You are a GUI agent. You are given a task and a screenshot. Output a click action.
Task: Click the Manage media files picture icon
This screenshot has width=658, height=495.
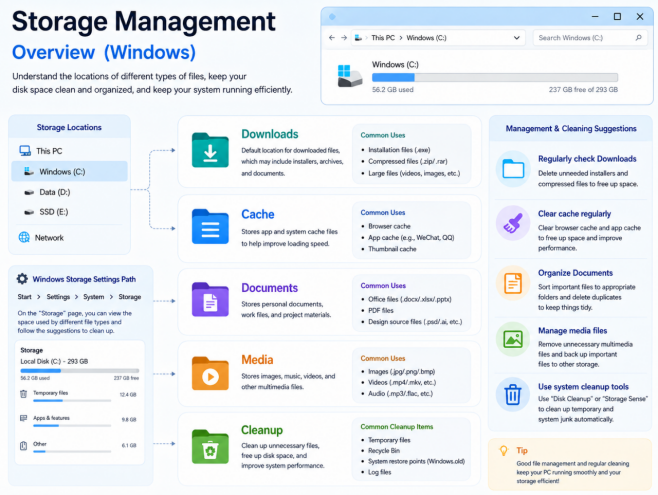[513, 339]
